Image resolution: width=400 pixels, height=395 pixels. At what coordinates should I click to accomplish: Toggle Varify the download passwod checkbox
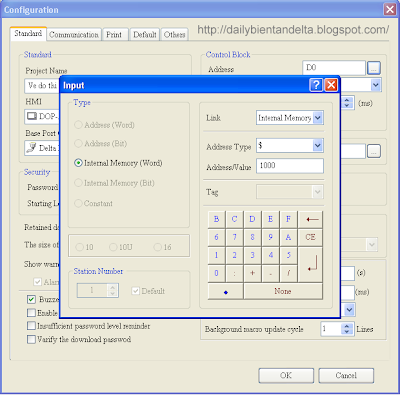point(31,339)
